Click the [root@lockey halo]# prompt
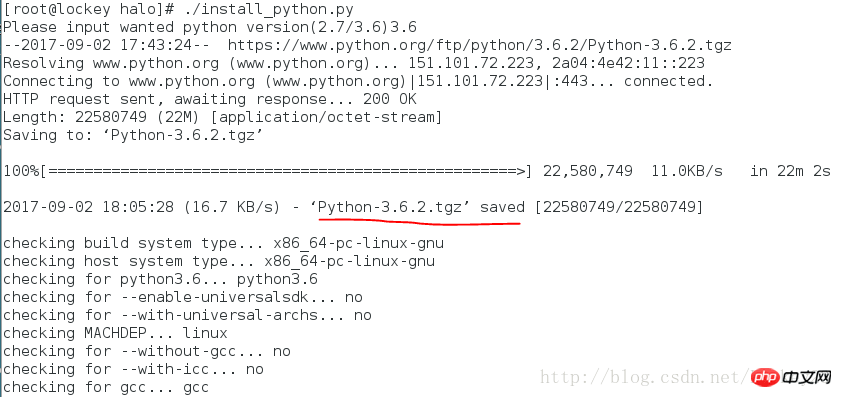 [89, 9]
